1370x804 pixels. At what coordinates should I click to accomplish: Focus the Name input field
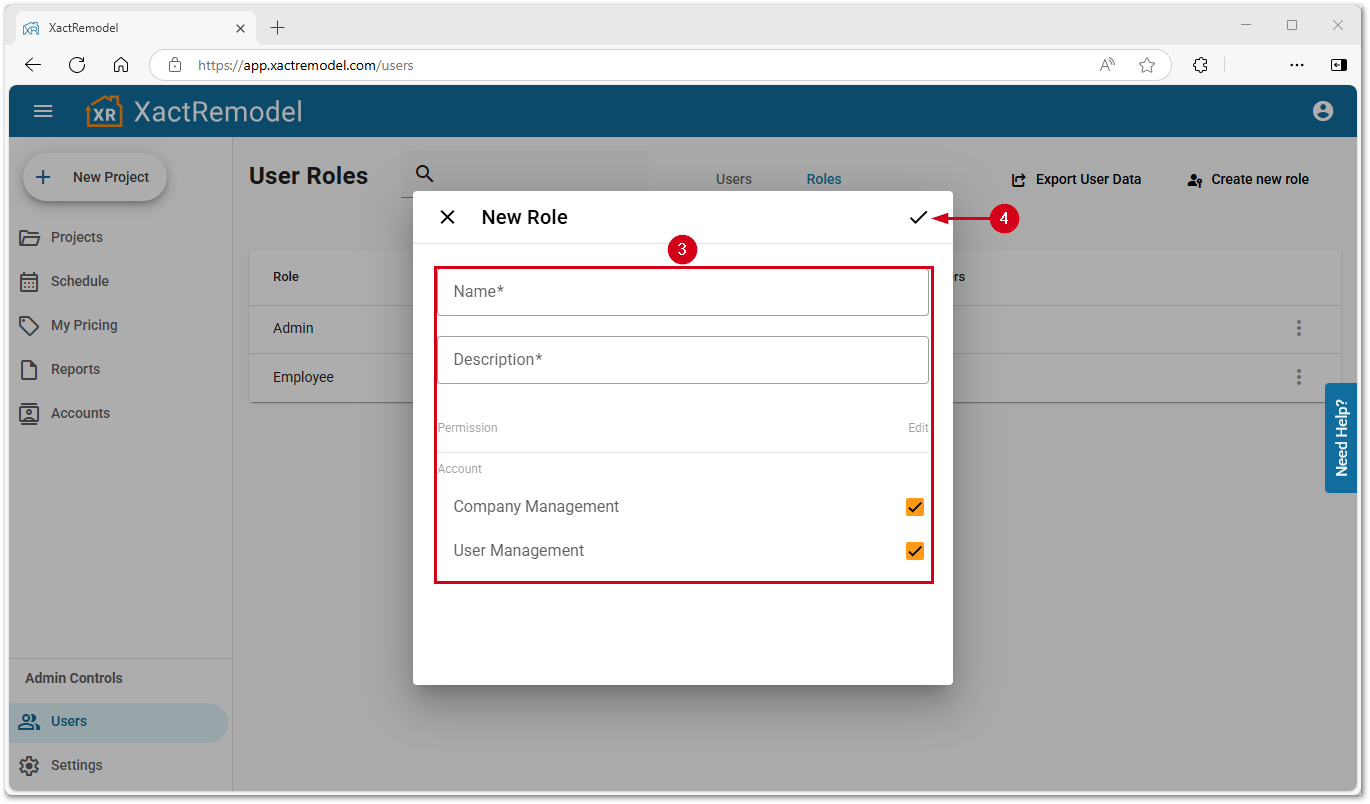tap(682, 292)
